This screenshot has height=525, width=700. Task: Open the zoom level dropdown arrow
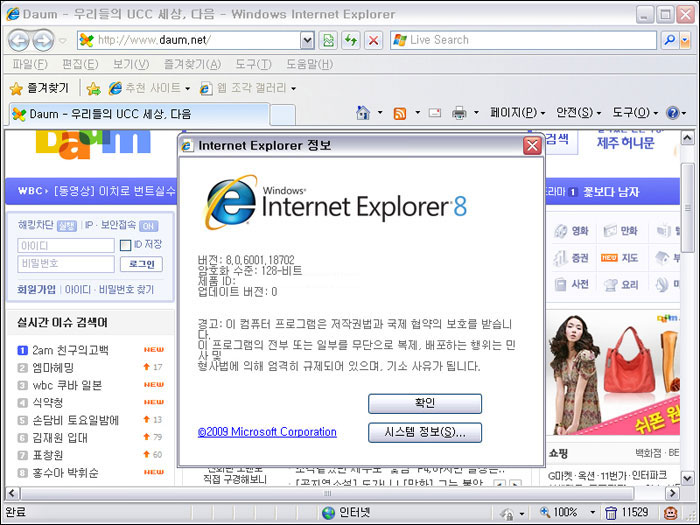[x=592, y=512]
